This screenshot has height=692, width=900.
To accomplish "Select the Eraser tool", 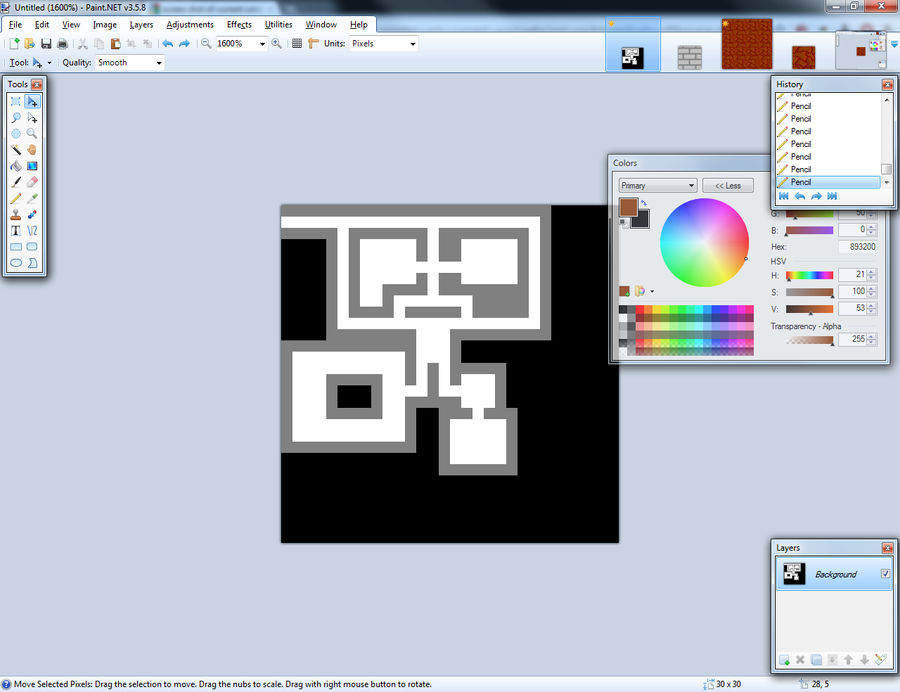I will (33, 181).
